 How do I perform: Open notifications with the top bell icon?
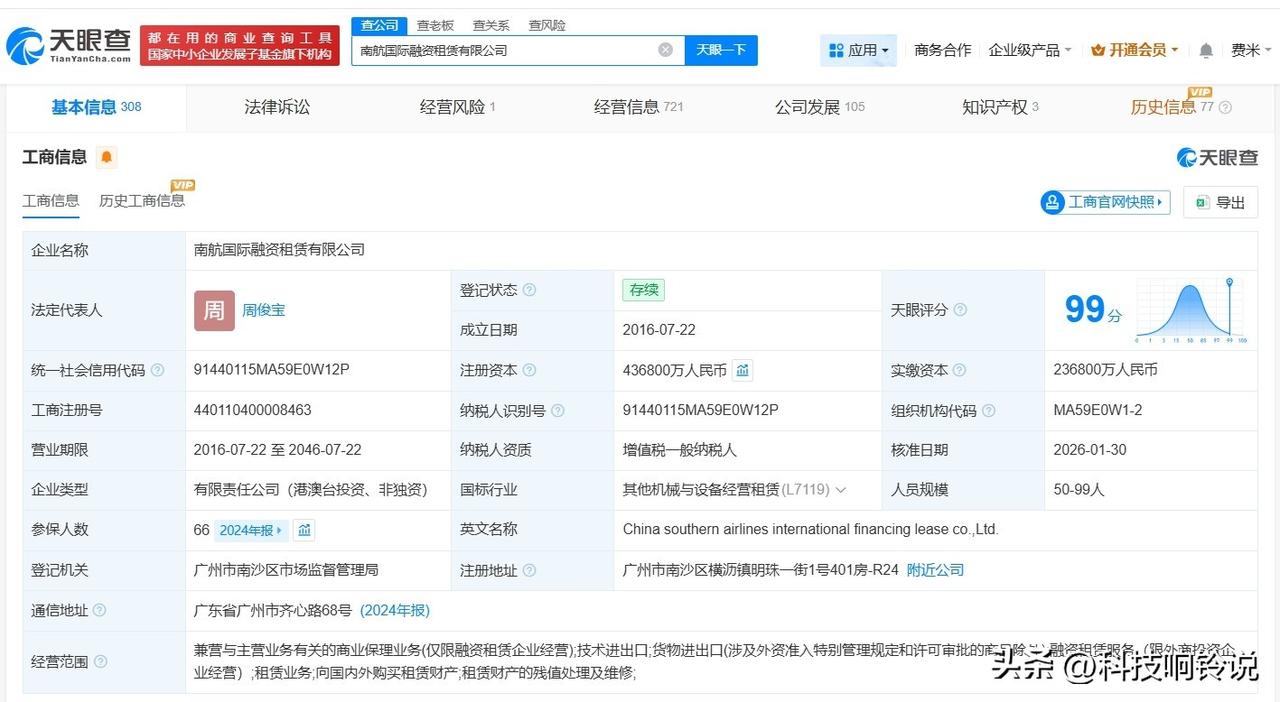pos(1206,50)
